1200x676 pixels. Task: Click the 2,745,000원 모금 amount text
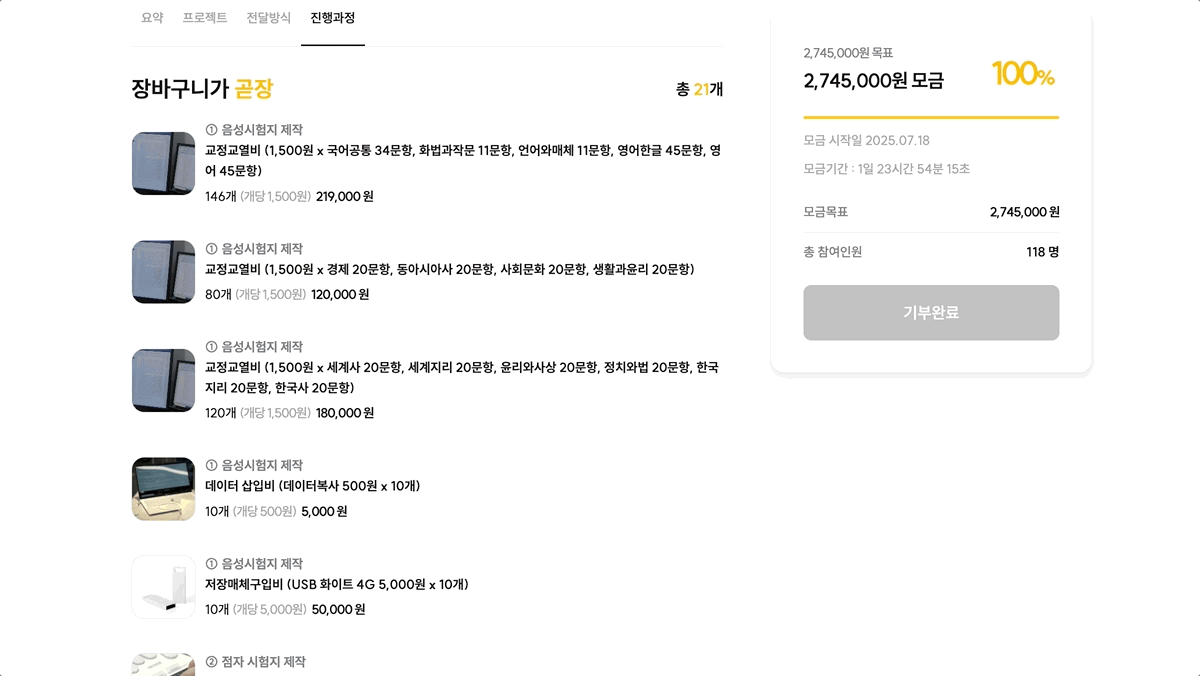(873, 81)
